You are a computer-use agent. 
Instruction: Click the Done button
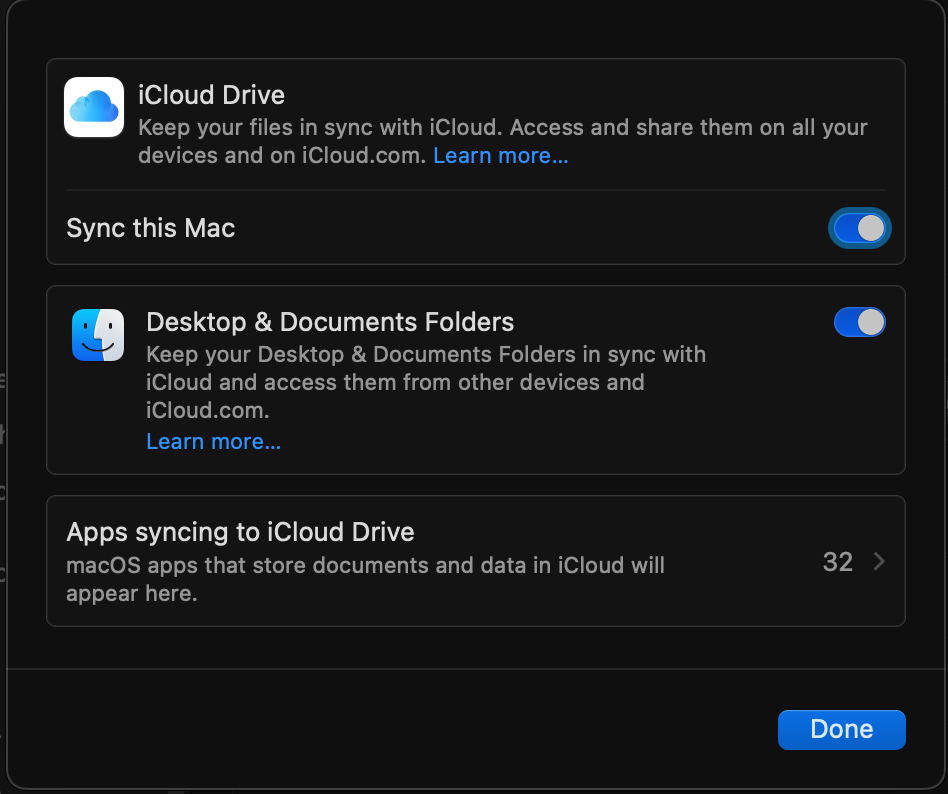pos(842,729)
